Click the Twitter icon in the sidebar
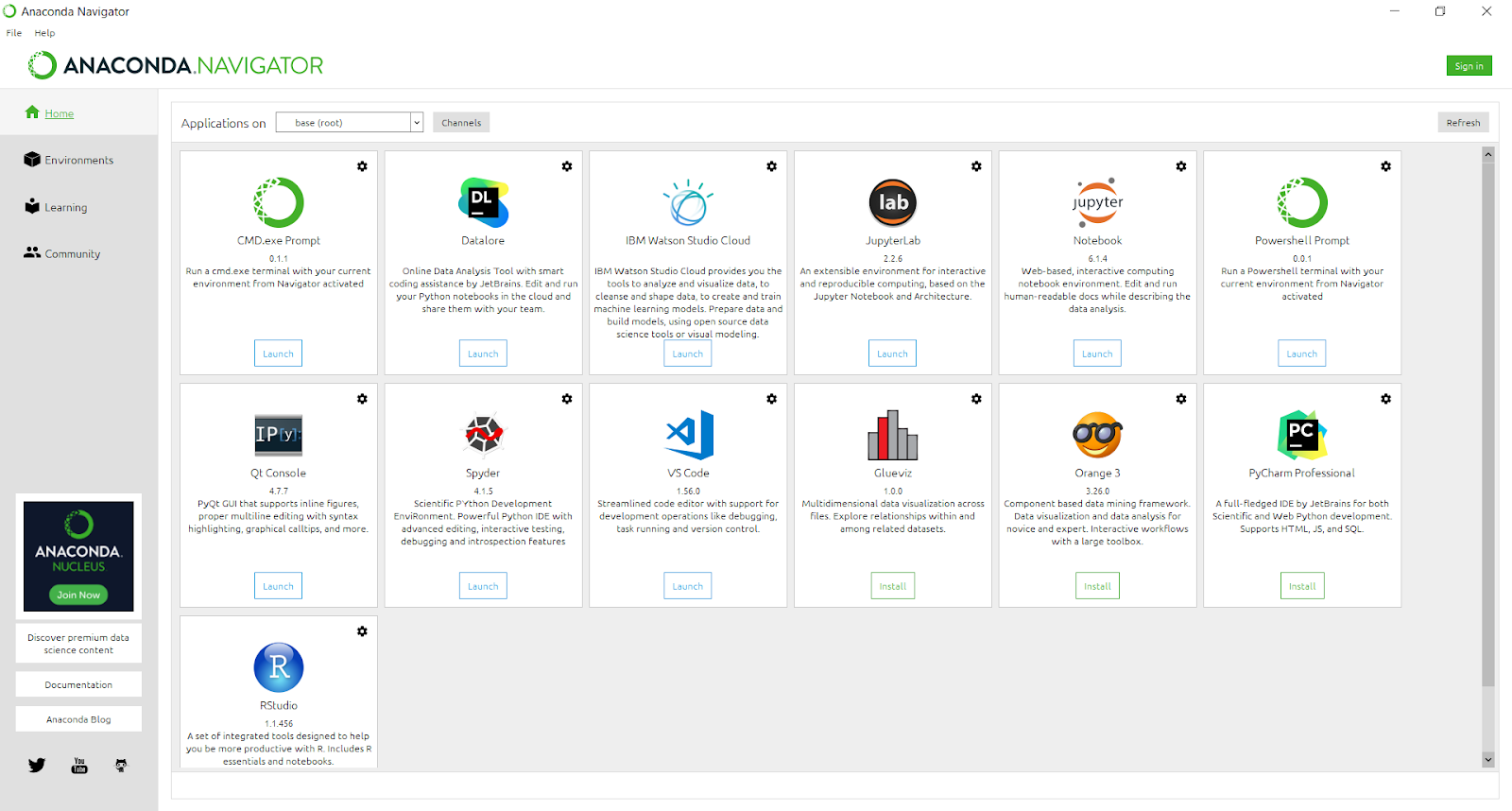 click(x=37, y=766)
